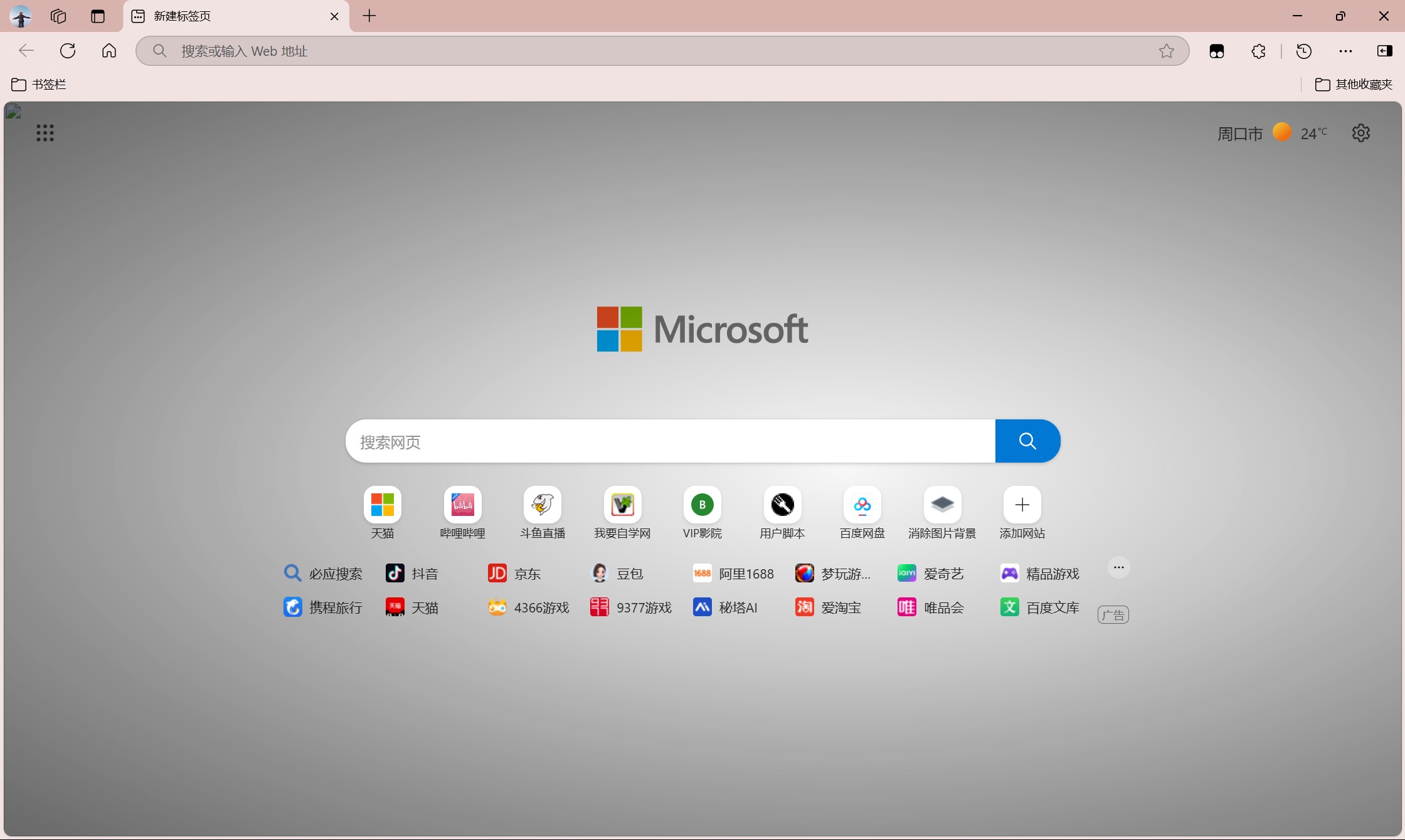This screenshot has width=1405, height=840.
Task: Add this page to favorites star
Action: [x=1167, y=51]
